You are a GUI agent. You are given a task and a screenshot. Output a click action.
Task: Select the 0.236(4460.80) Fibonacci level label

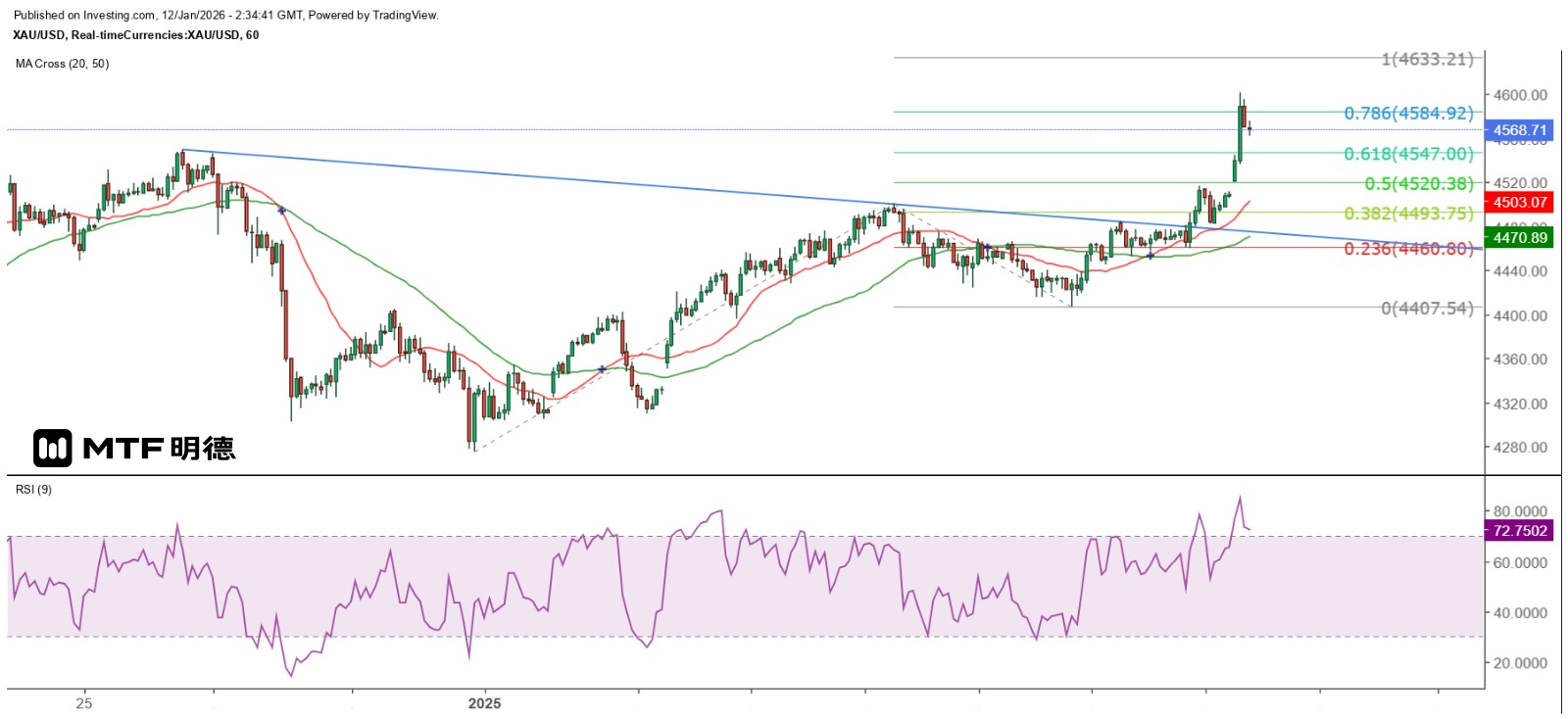(x=1408, y=249)
